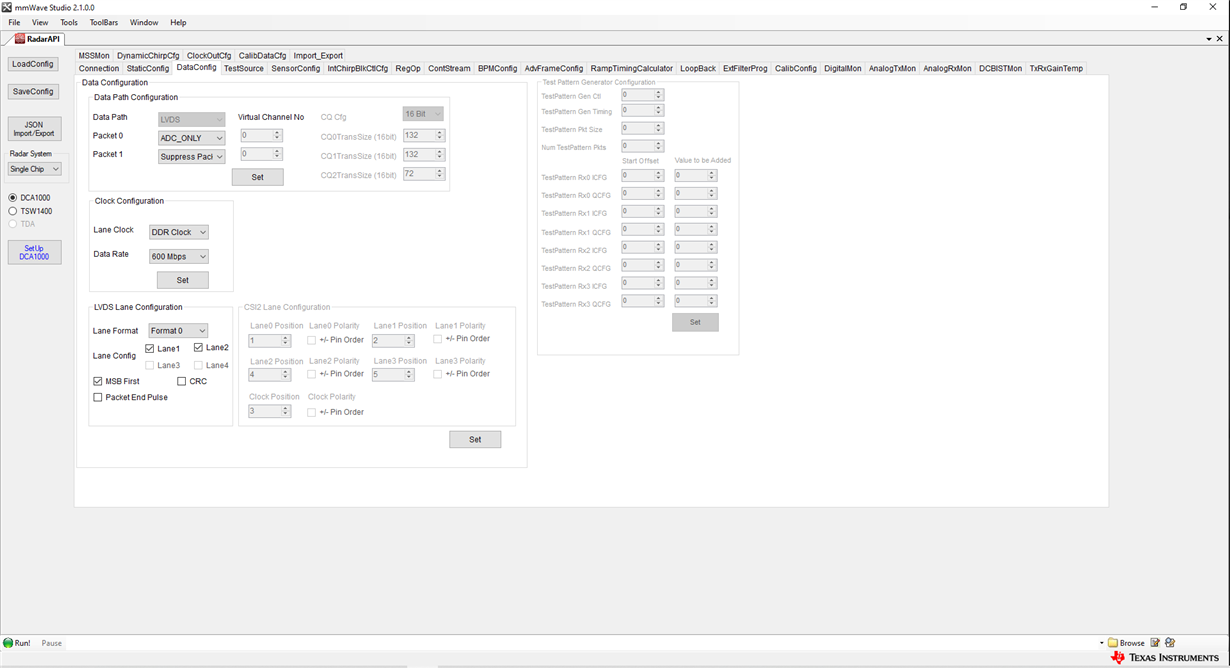
Task: Click the script inspect icon beside edit icon
Action: 1170,643
